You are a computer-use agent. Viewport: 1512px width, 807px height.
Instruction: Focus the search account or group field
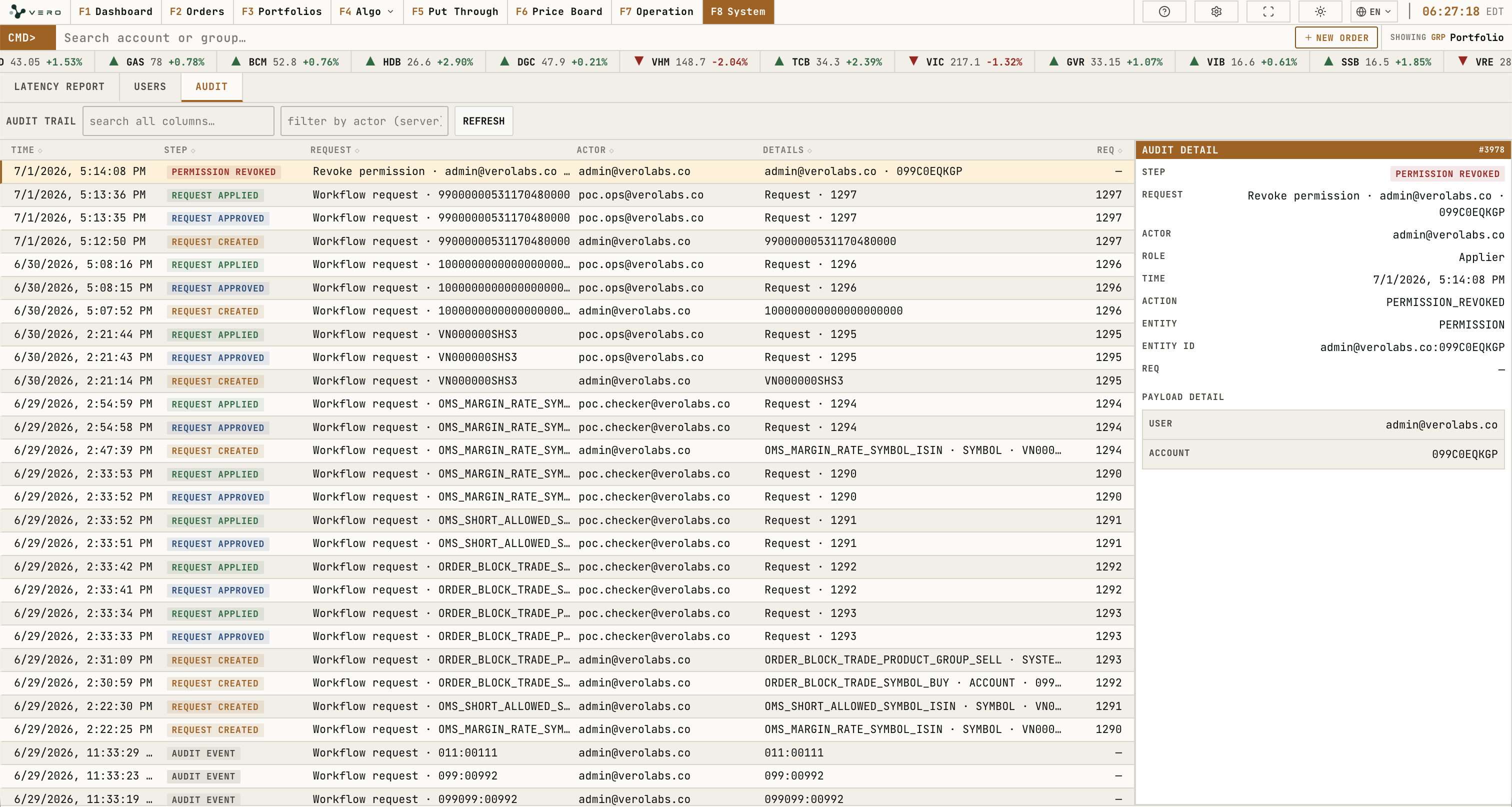click(675, 37)
